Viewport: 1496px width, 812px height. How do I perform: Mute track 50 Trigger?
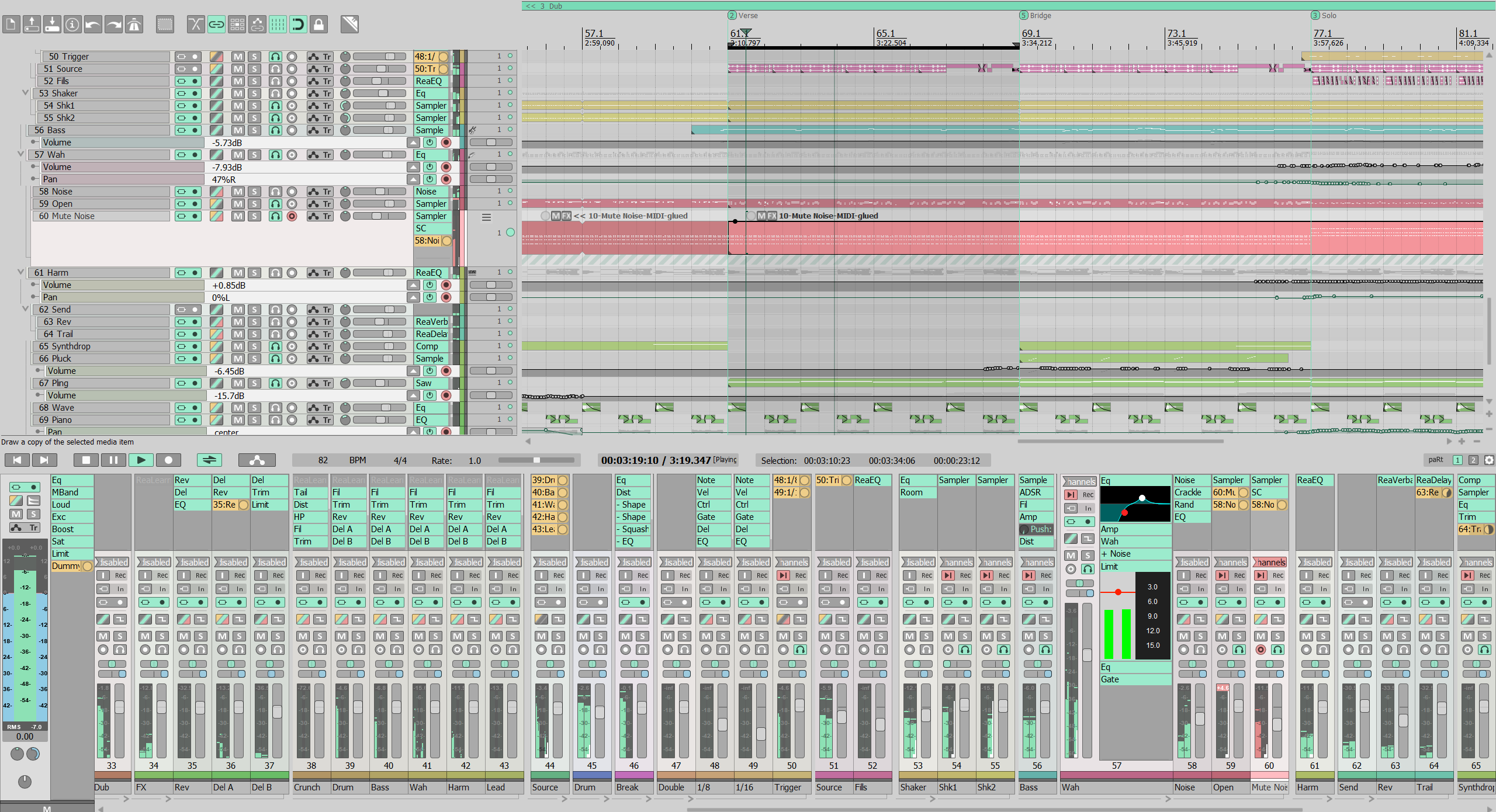coord(237,57)
